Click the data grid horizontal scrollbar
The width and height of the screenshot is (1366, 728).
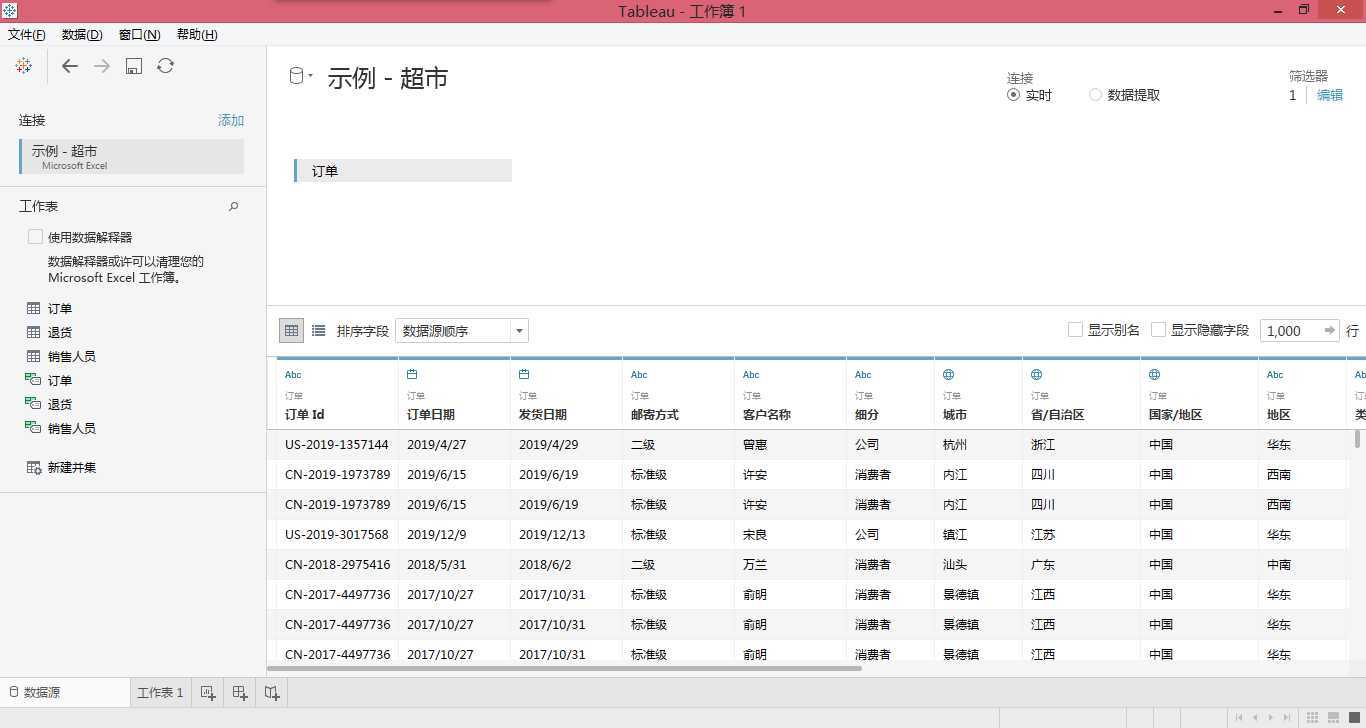click(565, 668)
